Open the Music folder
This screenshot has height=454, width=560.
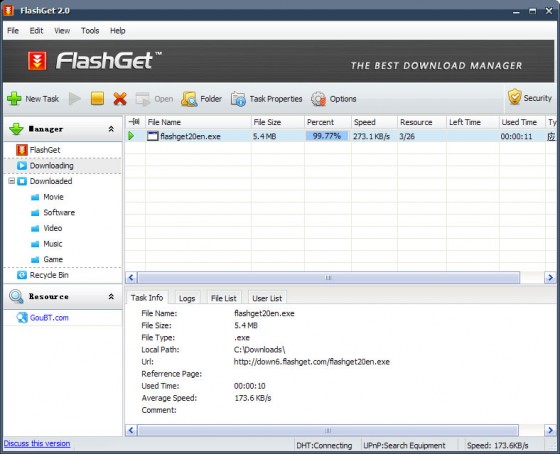[x=52, y=244]
